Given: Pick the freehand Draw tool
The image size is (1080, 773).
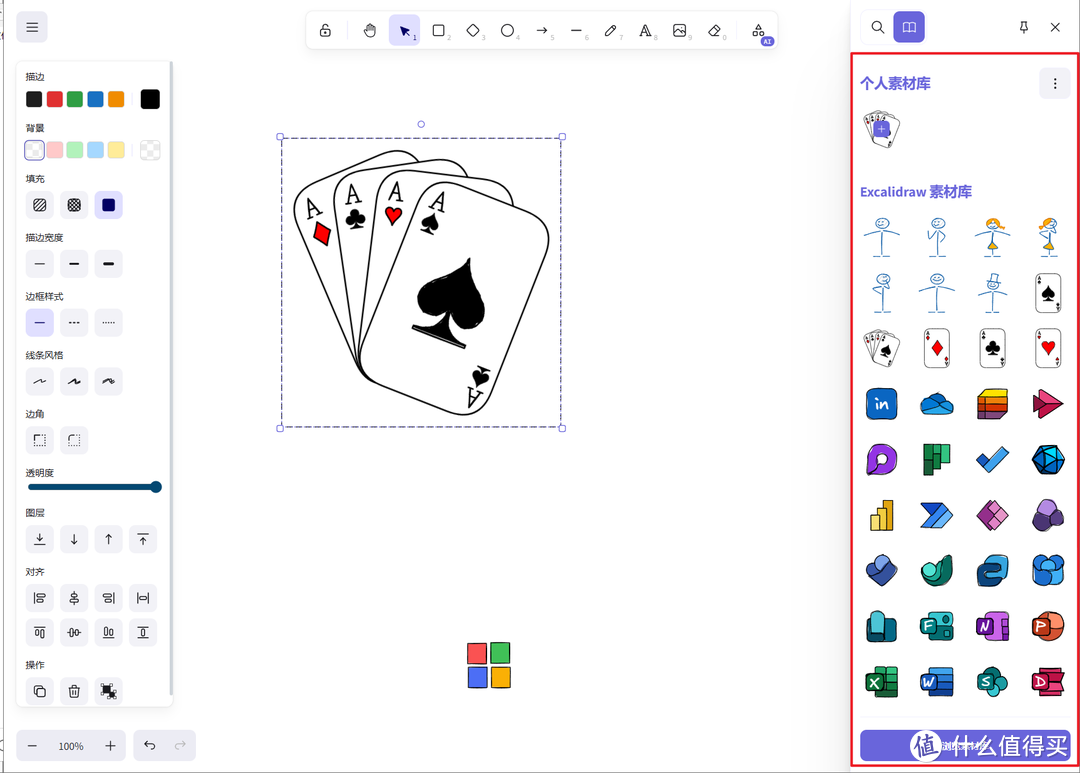Looking at the screenshot, I should point(612,30).
